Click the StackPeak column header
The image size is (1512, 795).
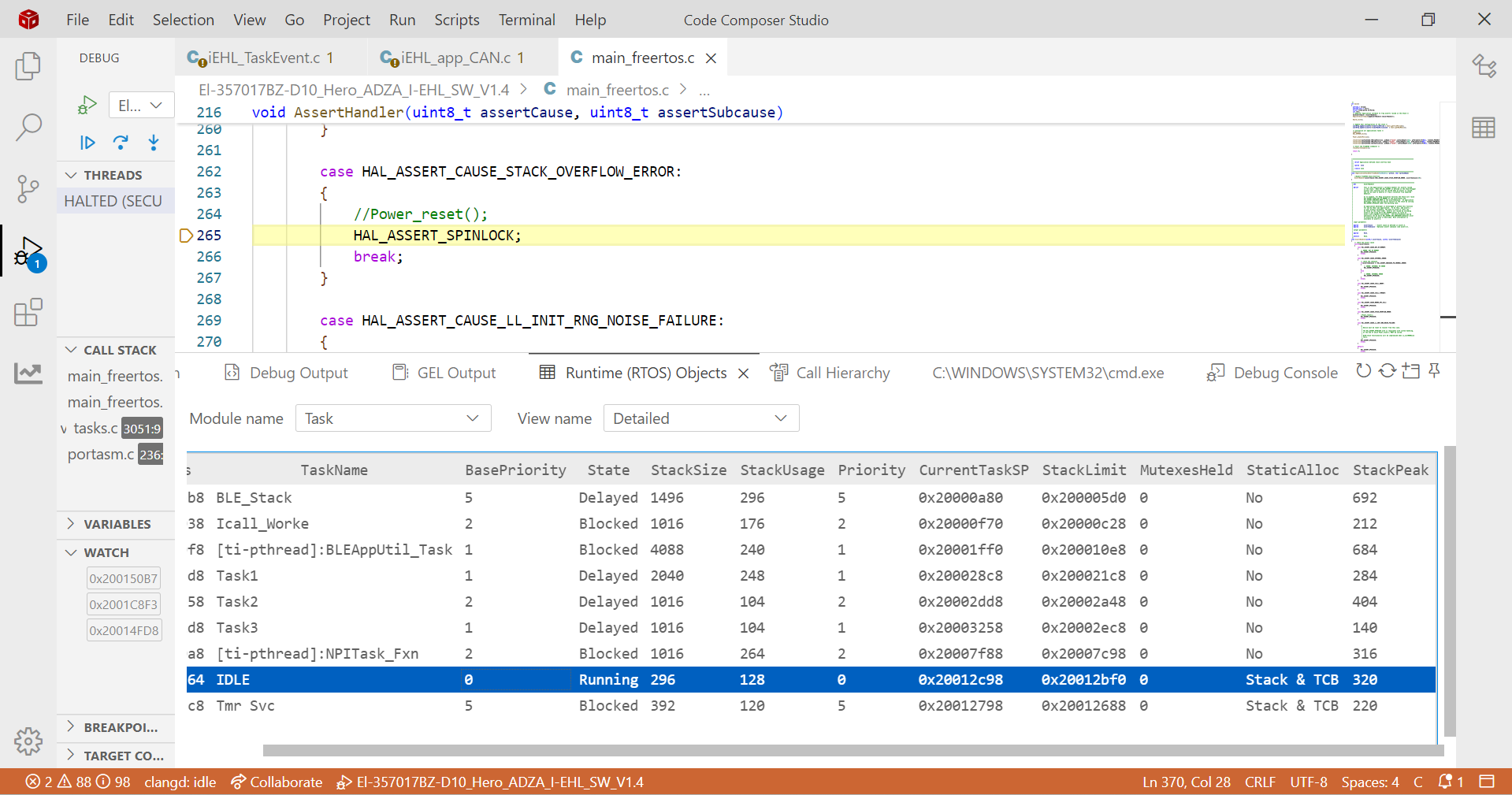click(x=1391, y=470)
